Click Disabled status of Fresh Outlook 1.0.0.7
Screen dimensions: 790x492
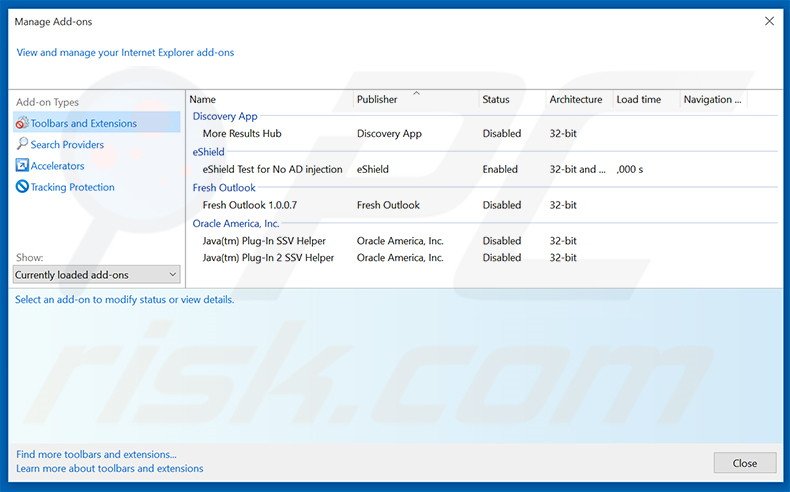[502, 205]
